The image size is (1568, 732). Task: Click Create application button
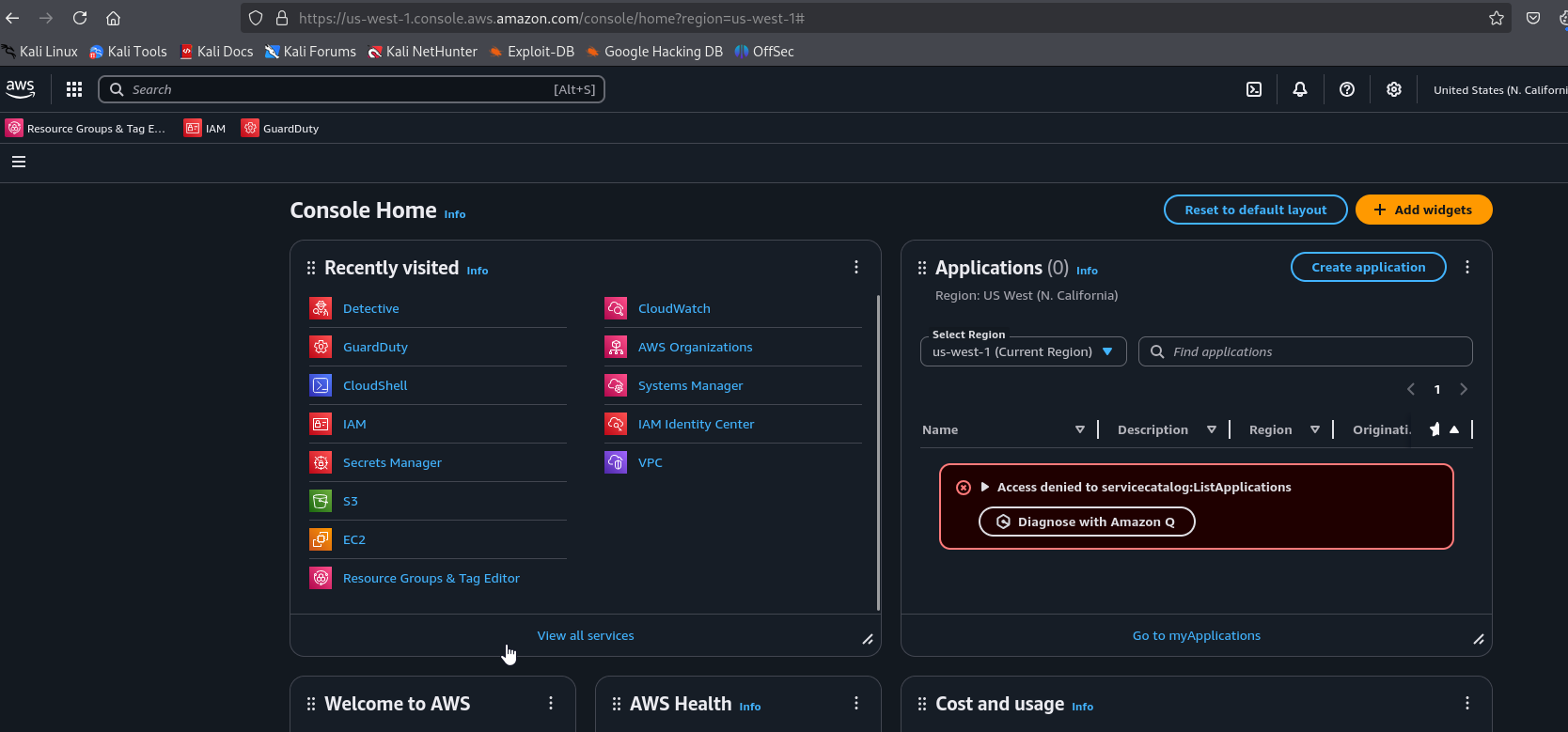point(1368,267)
